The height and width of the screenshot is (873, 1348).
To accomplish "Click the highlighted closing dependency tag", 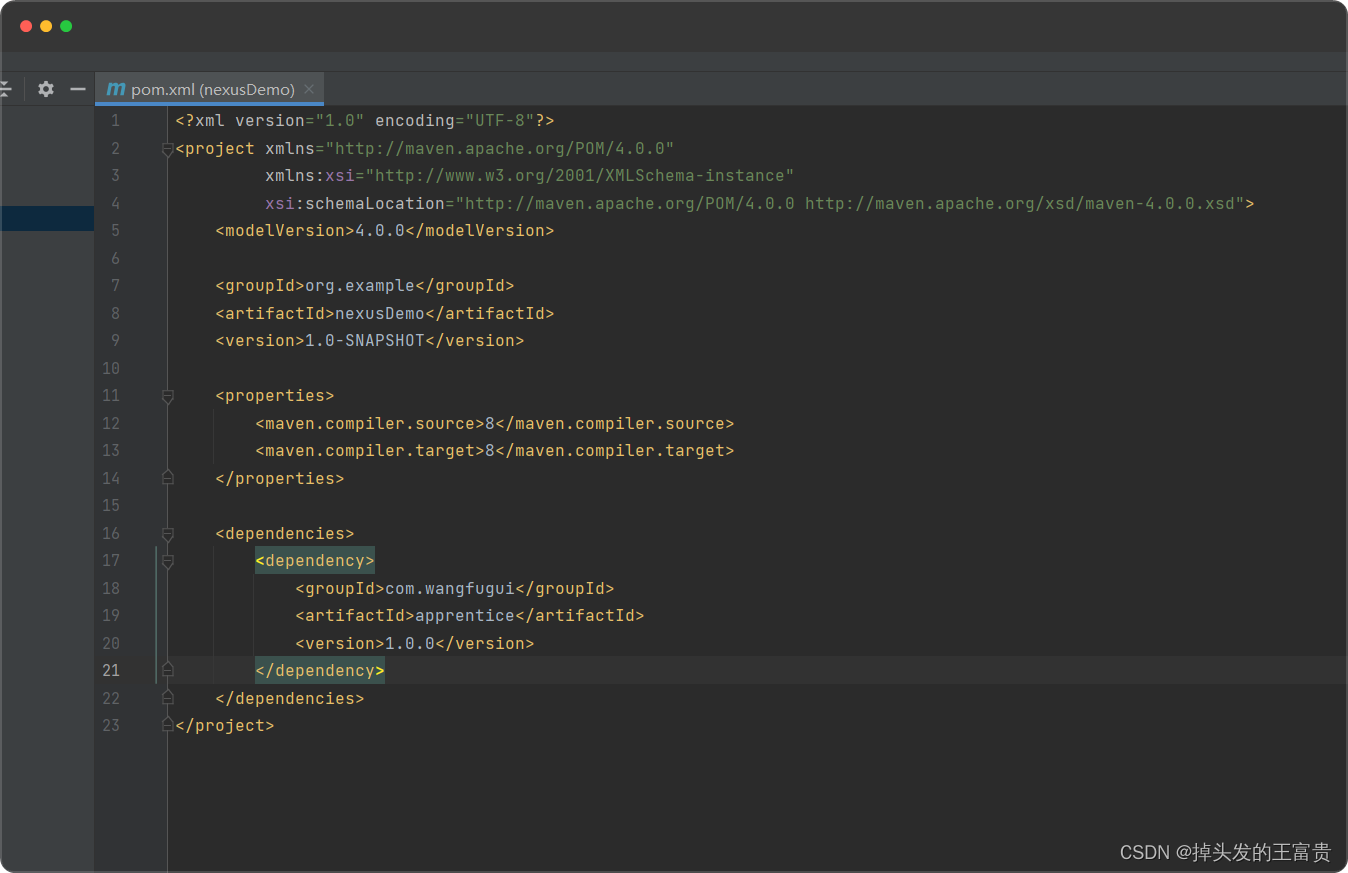I will pos(320,671).
